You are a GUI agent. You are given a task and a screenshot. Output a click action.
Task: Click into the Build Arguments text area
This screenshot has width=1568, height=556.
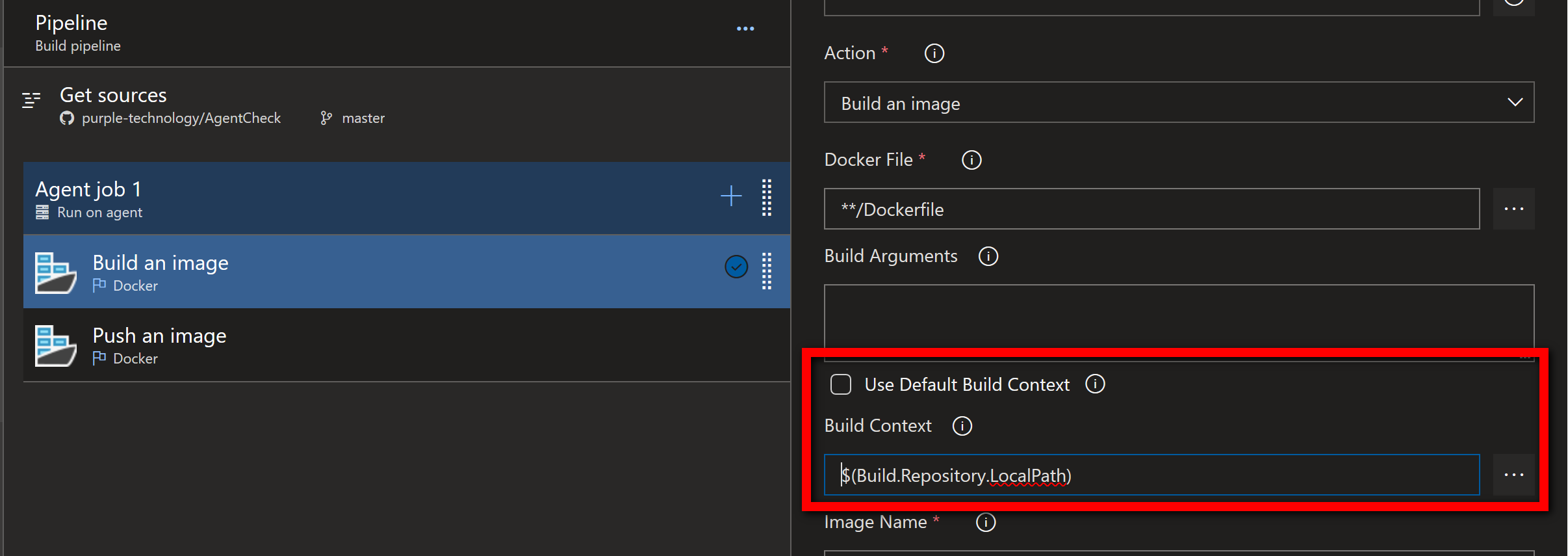click(x=1179, y=317)
